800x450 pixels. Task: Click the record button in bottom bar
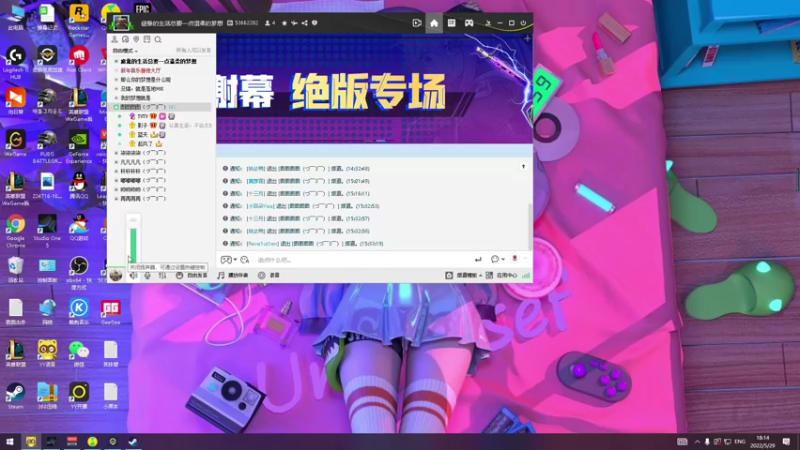[269, 276]
